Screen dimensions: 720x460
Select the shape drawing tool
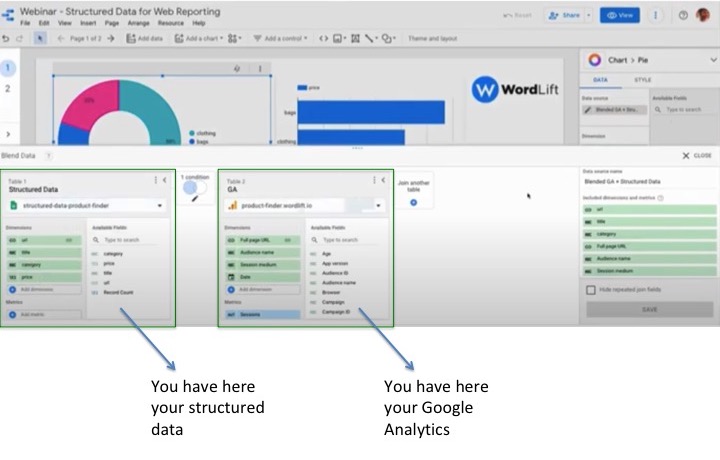point(388,39)
